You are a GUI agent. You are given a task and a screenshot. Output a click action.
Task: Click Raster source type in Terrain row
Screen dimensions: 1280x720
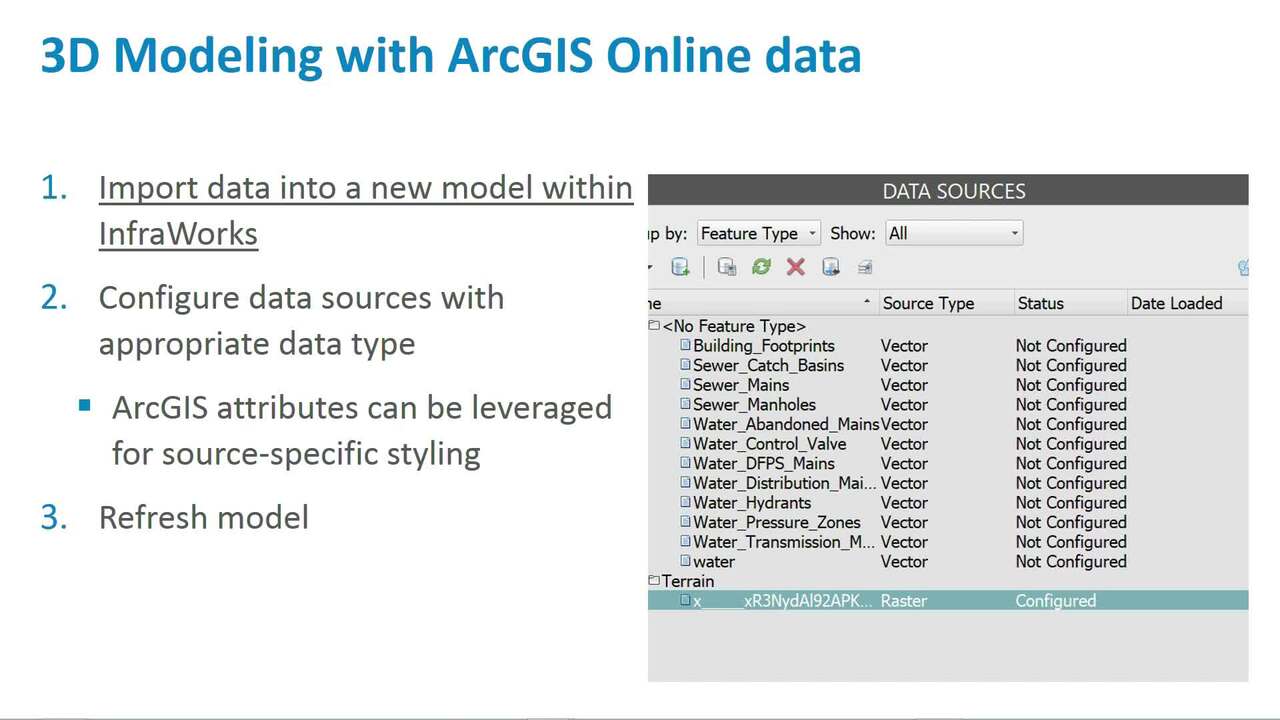(x=904, y=601)
